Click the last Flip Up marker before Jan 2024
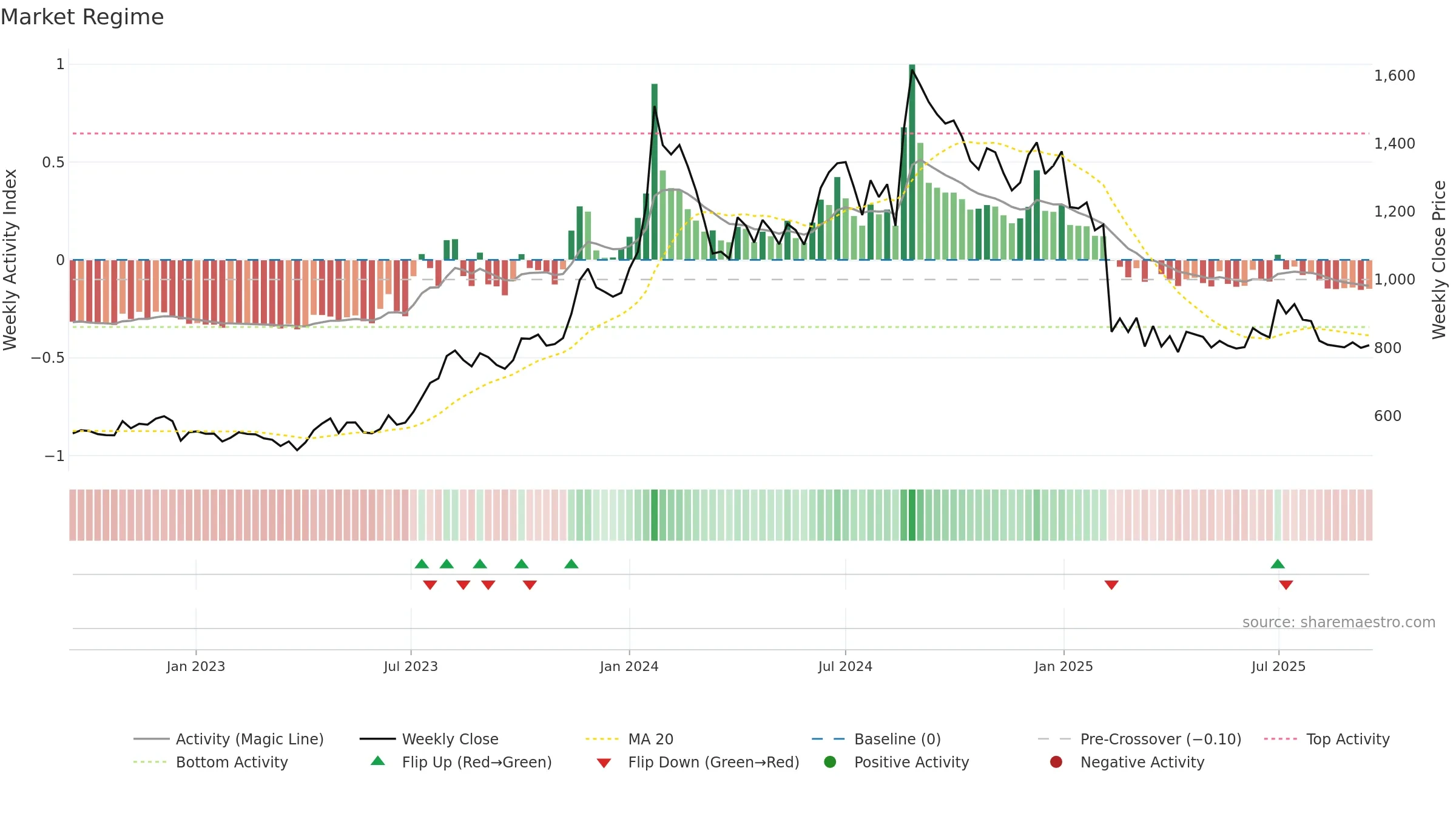This screenshot has width=1456, height=819. [x=571, y=564]
